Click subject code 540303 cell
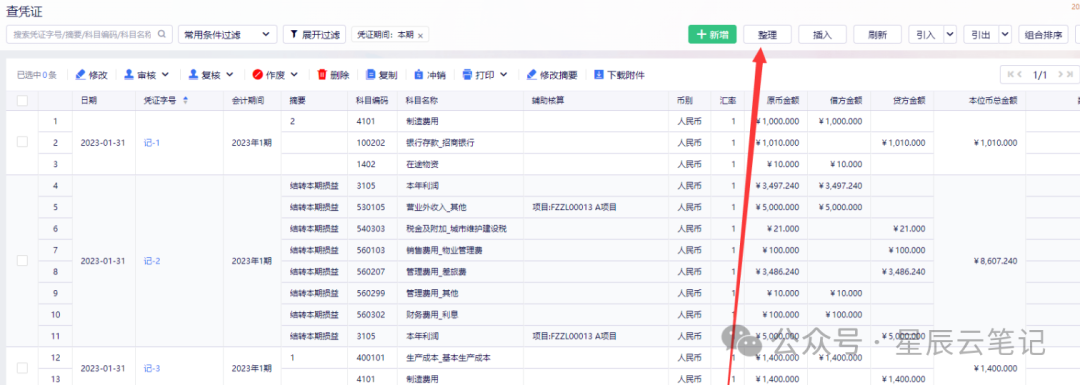Screen dimensions: 1080x385 [371, 229]
